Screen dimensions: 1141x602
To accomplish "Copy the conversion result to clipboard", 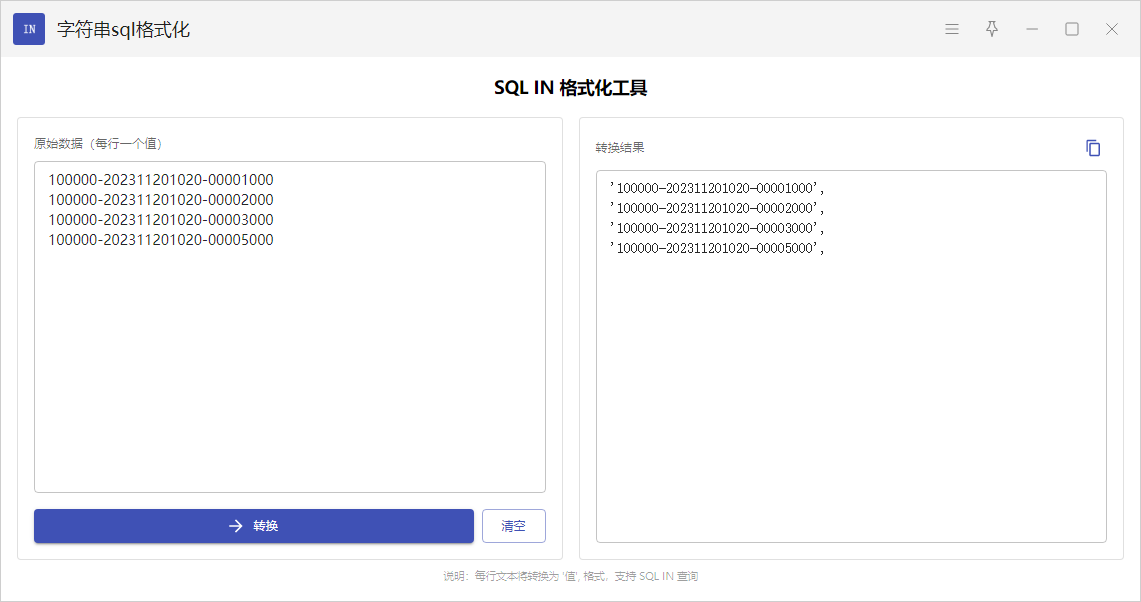I will (x=1093, y=148).
